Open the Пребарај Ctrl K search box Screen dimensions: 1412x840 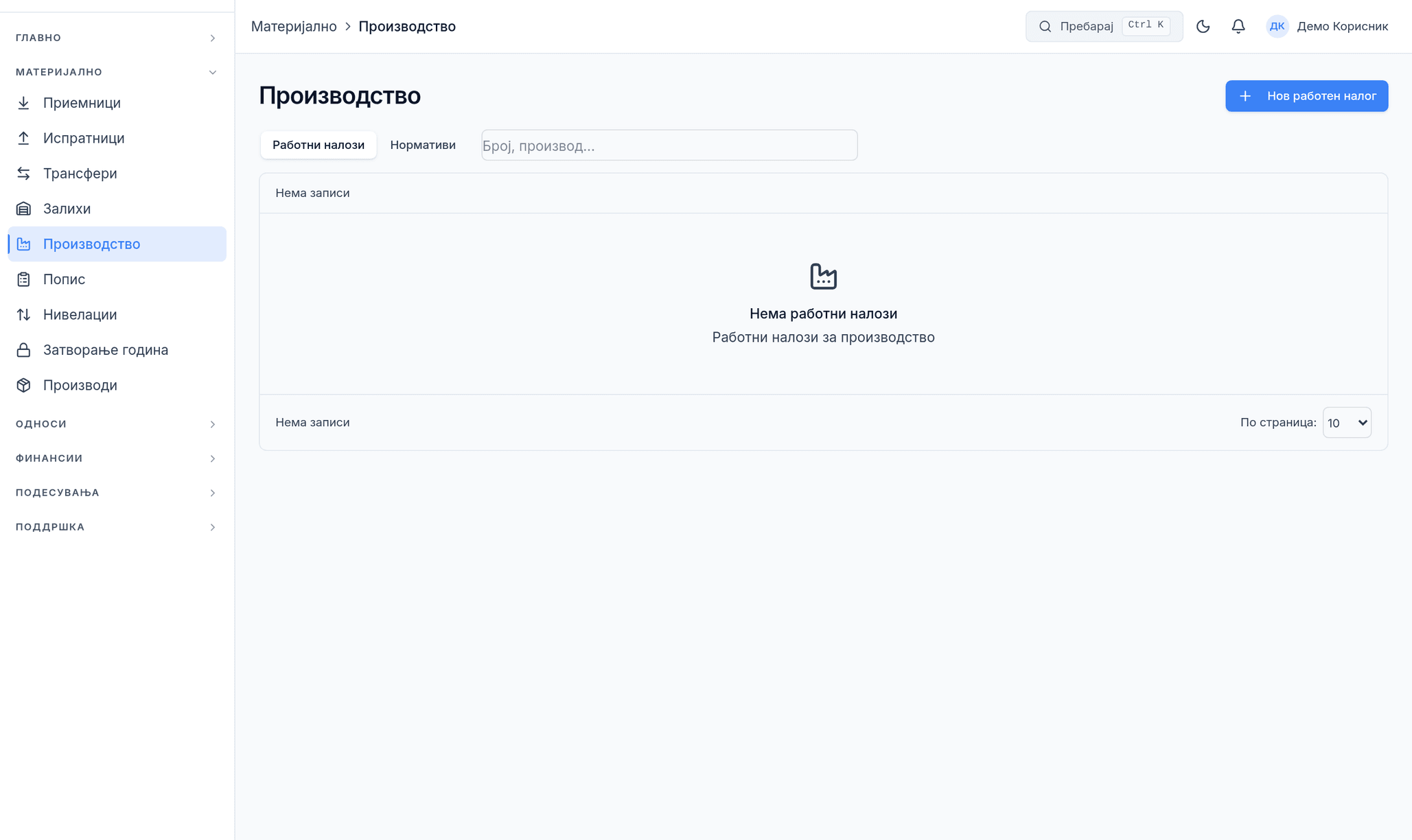[1104, 27]
